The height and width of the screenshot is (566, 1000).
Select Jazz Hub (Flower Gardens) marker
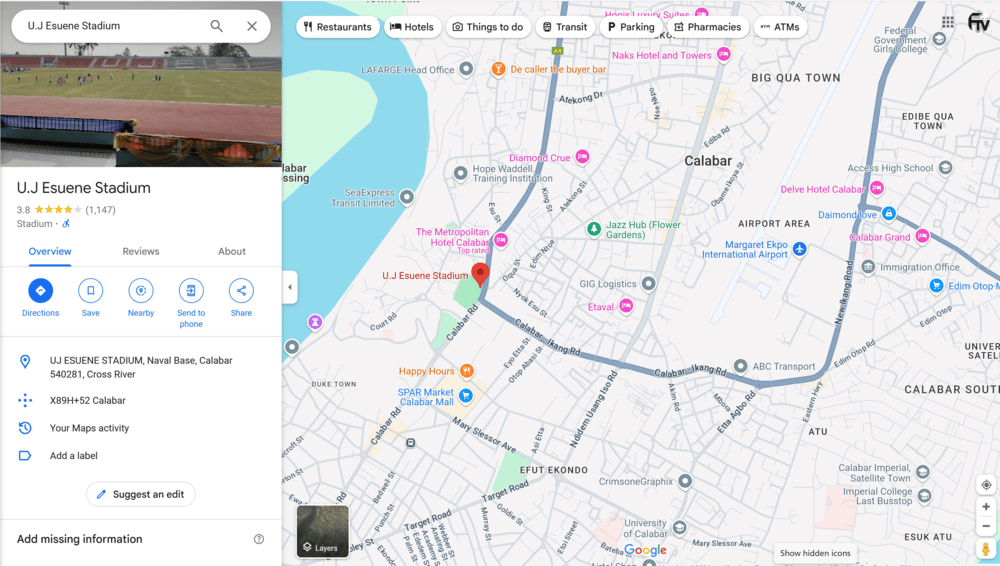594,229
